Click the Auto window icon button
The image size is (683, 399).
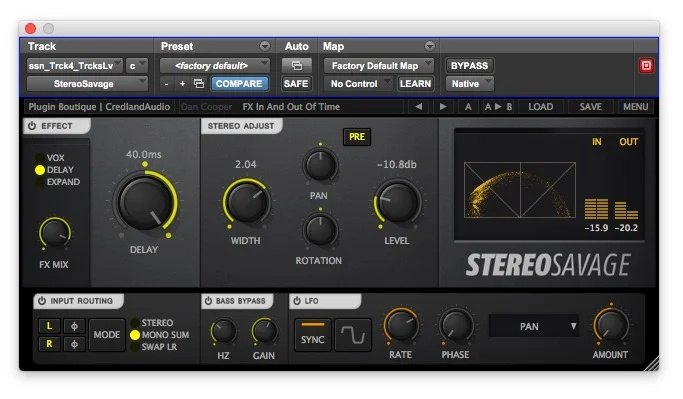point(297,66)
